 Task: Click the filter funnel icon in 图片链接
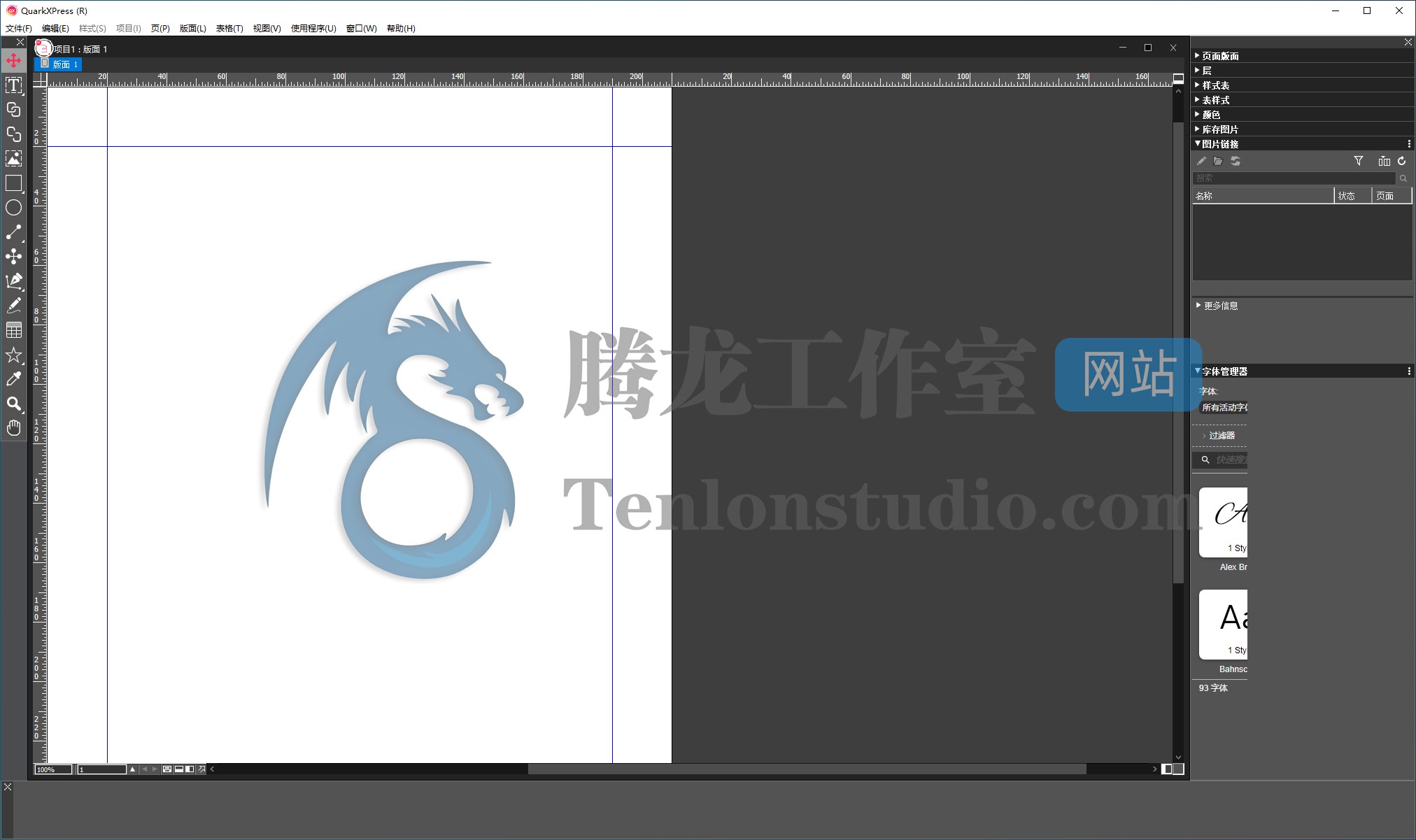[1359, 161]
